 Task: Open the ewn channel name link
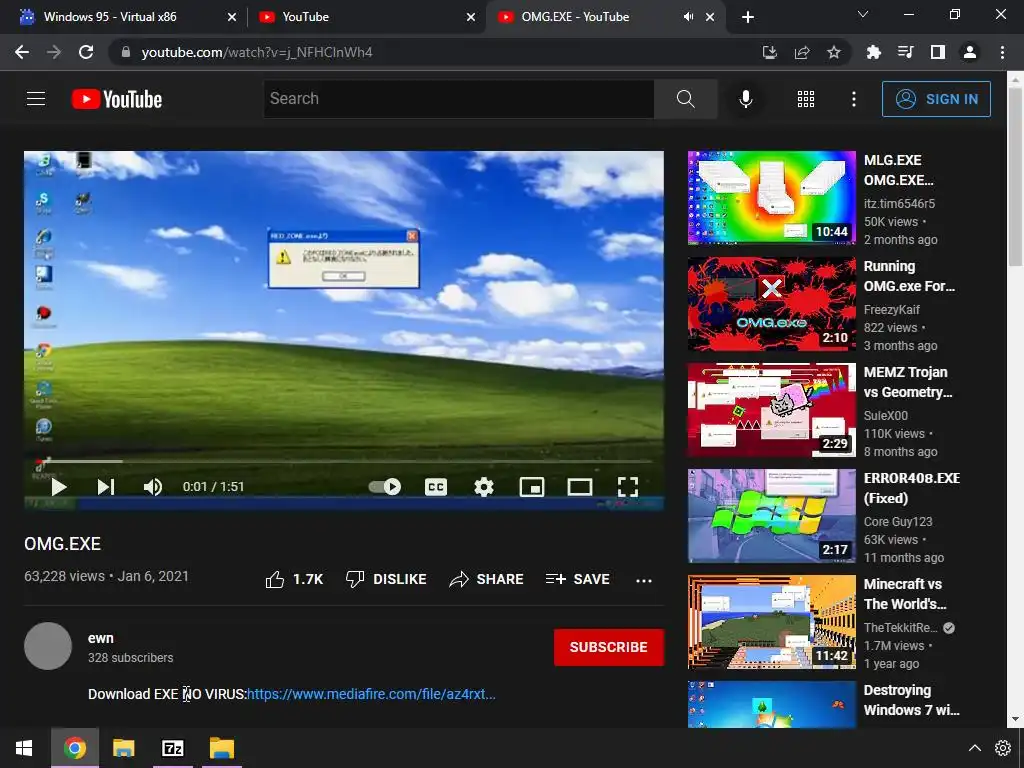tap(101, 638)
